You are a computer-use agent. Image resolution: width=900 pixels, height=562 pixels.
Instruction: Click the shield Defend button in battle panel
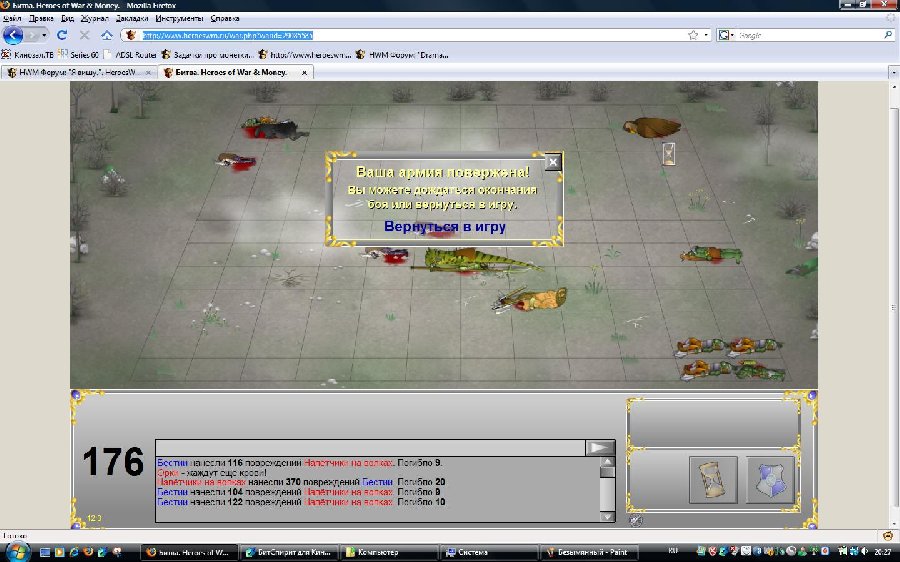(770, 480)
